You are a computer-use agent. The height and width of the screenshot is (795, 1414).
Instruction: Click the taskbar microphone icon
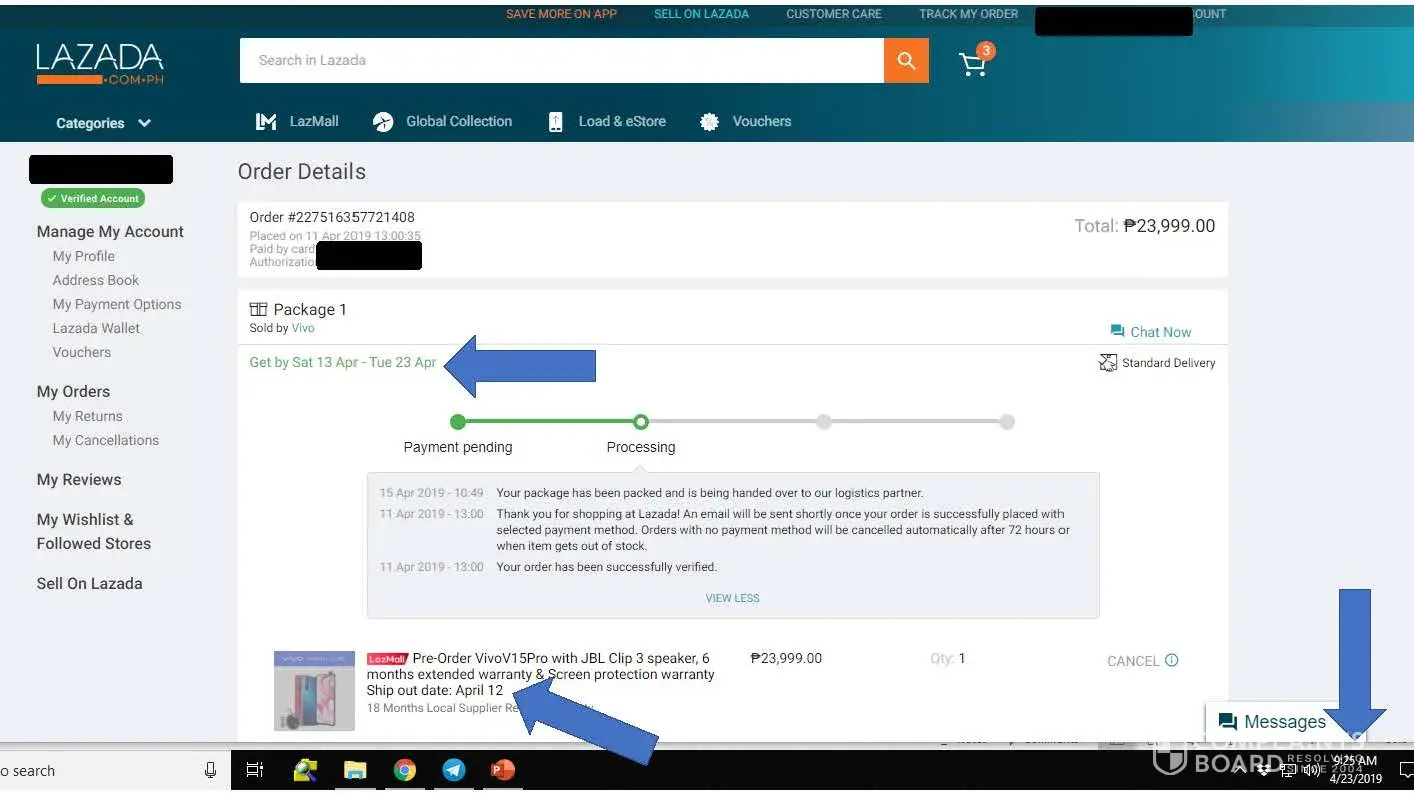(x=210, y=770)
